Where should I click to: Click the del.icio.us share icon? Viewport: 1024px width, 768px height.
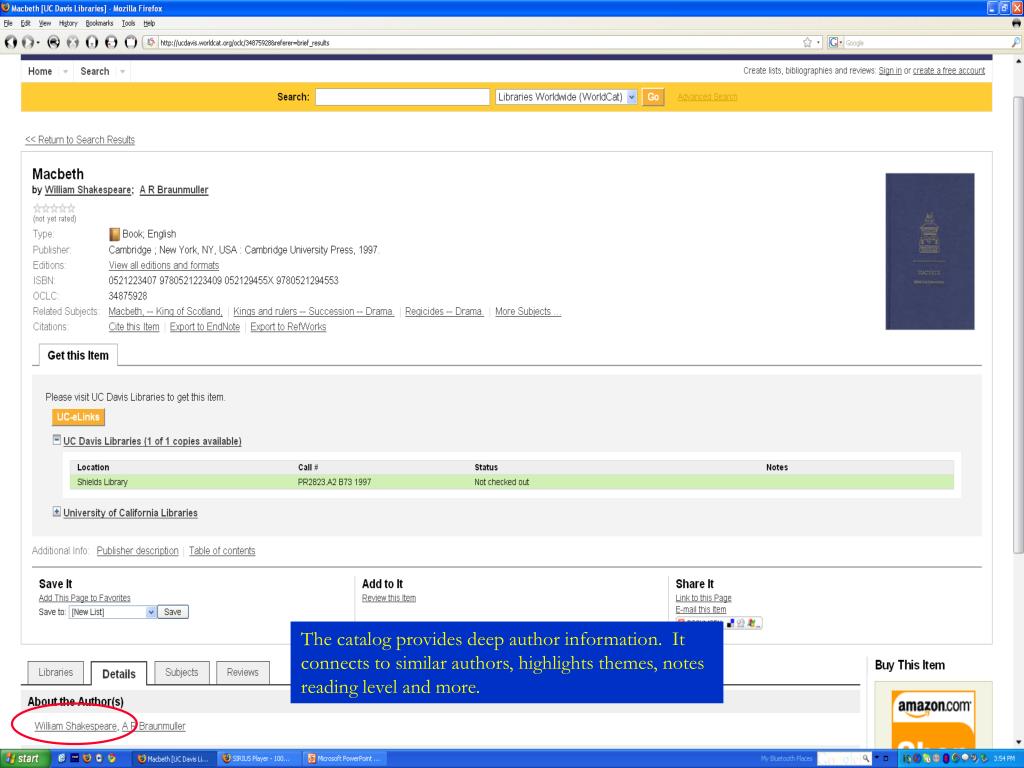[730, 623]
